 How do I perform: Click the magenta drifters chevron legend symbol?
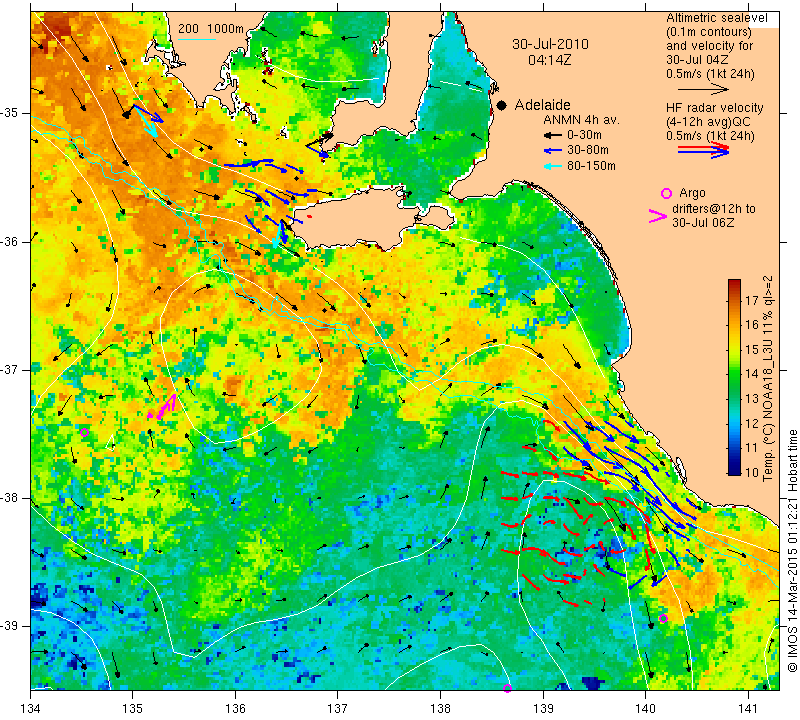(657, 216)
